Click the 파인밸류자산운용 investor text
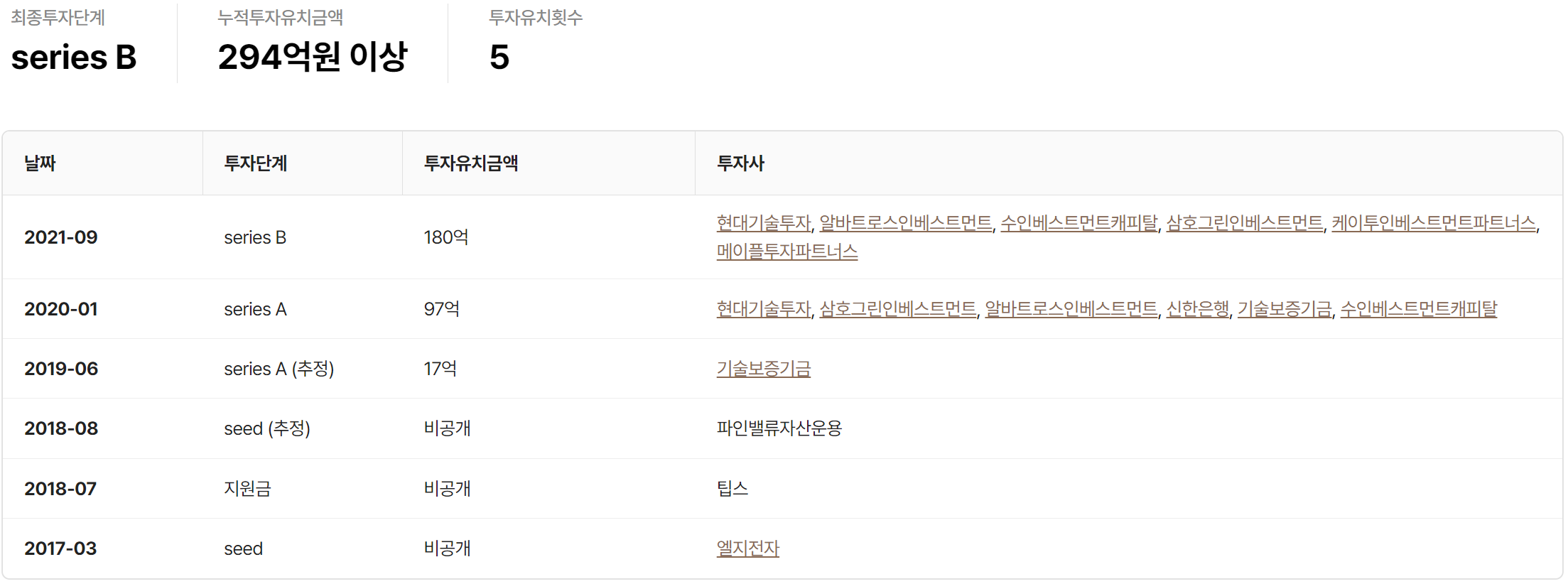The width and height of the screenshot is (1568, 584). [x=779, y=428]
